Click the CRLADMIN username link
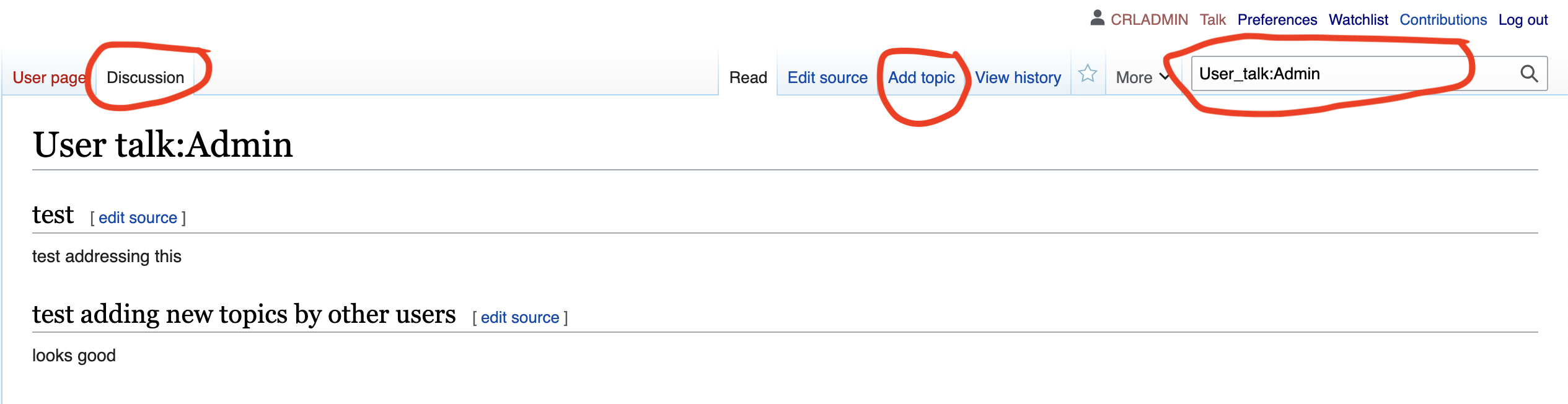 coord(1149,20)
